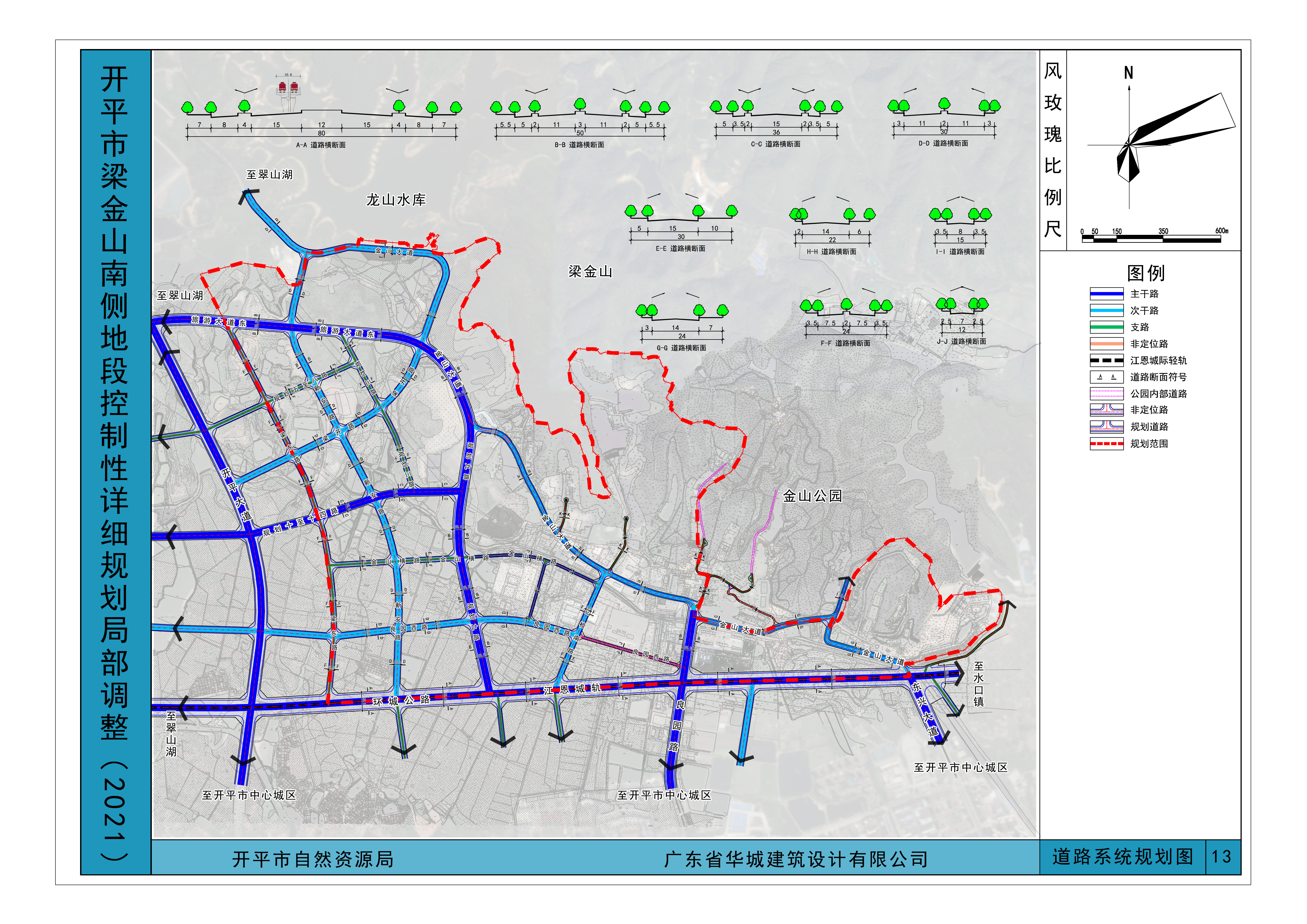Click the 次干路 legend label
The image size is (1307, 924).
[1144, 311]
